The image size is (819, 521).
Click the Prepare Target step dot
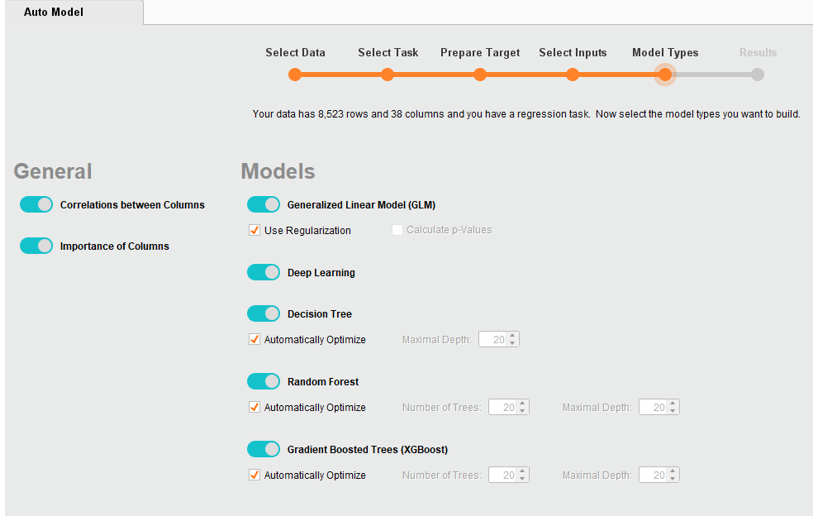(479, 75)
